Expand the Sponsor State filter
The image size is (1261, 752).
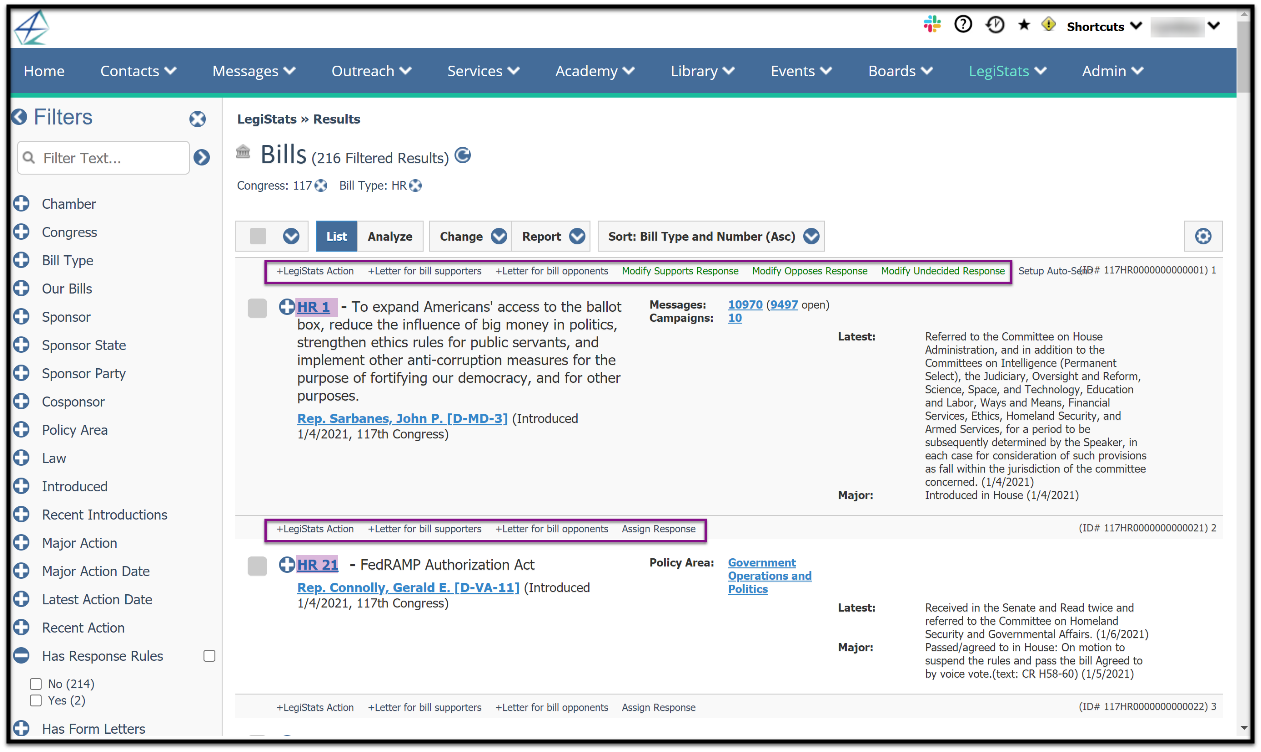pyautogui.click(x=21, y=345)
